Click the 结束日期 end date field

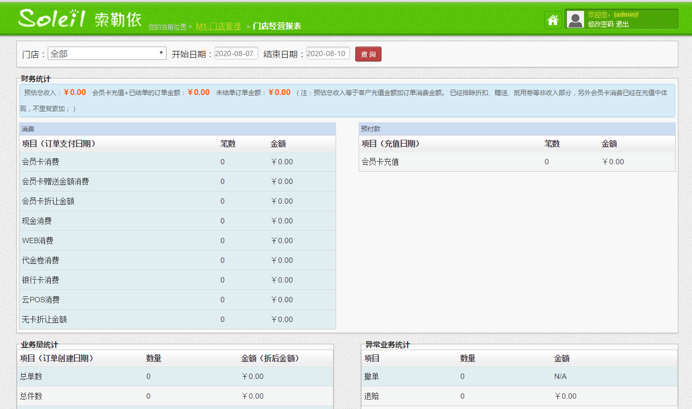(327, 54)
